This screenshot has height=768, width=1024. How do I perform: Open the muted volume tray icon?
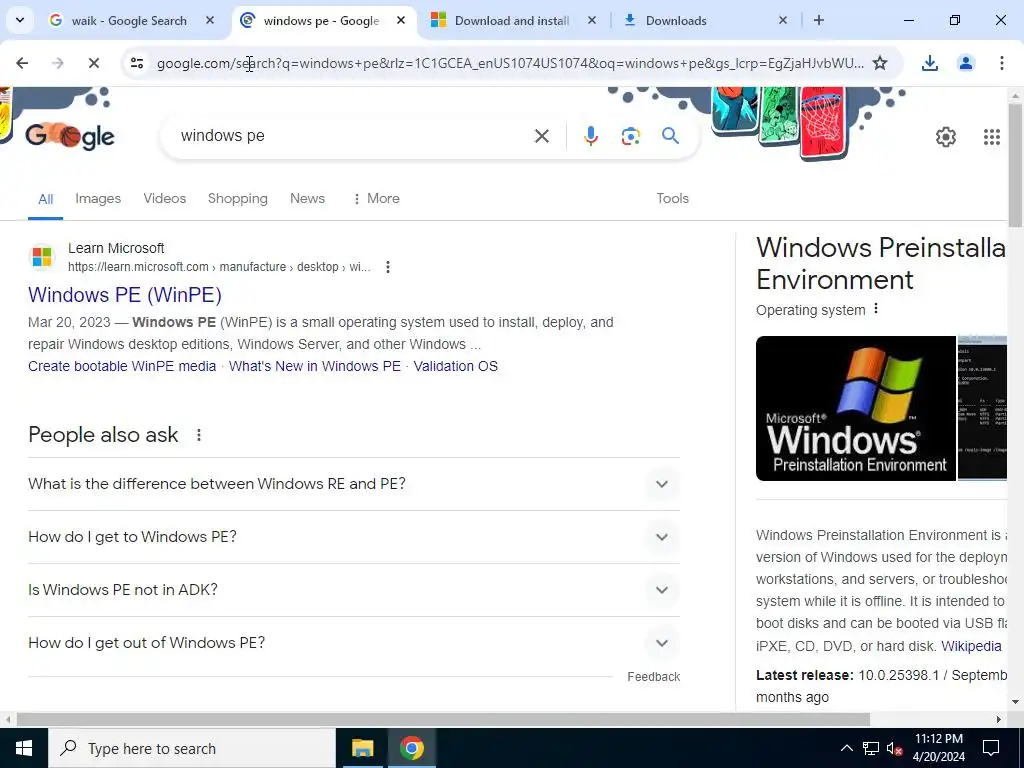click(x=894, y=748)
